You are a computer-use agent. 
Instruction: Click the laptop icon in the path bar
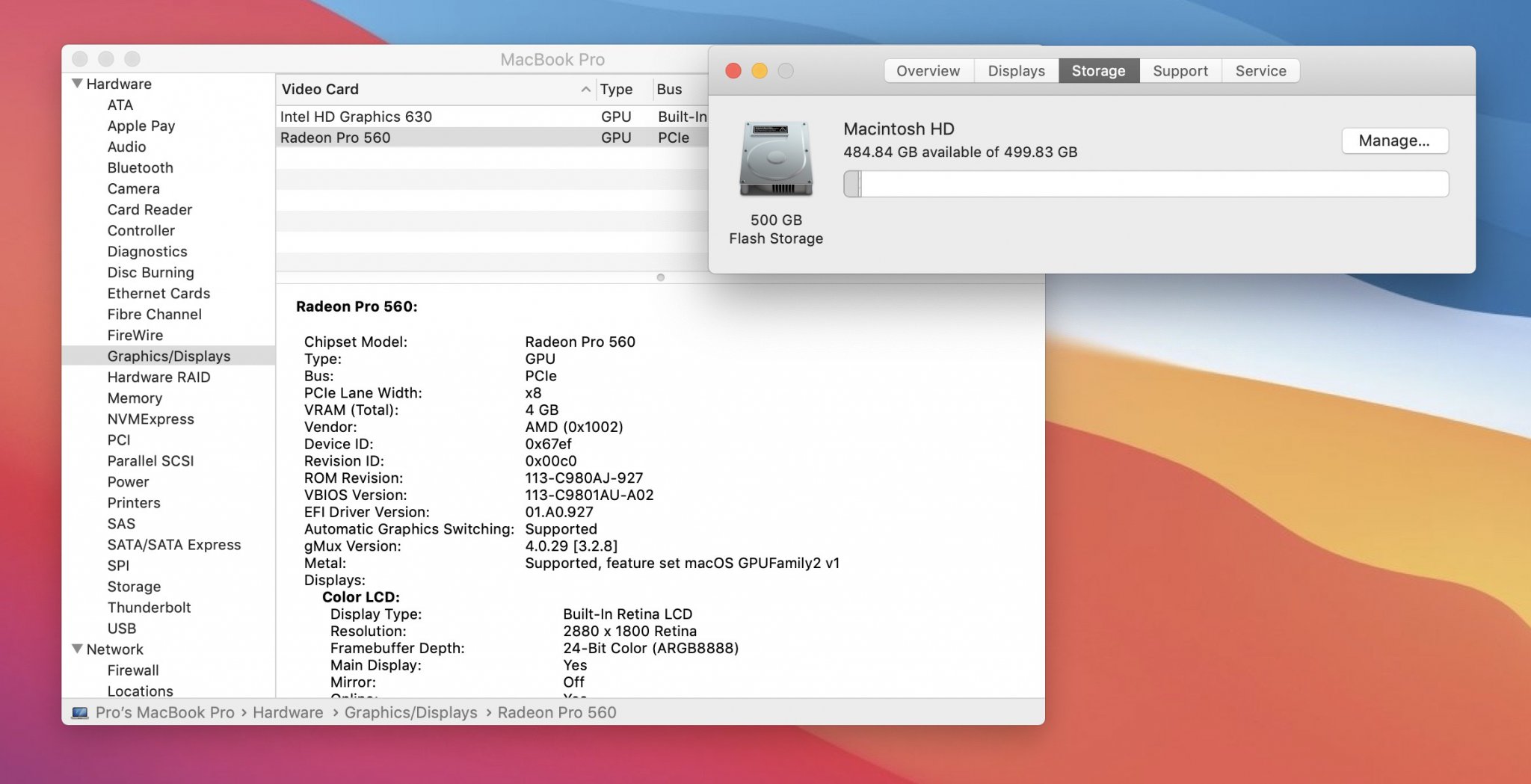(x=80, y=713)
